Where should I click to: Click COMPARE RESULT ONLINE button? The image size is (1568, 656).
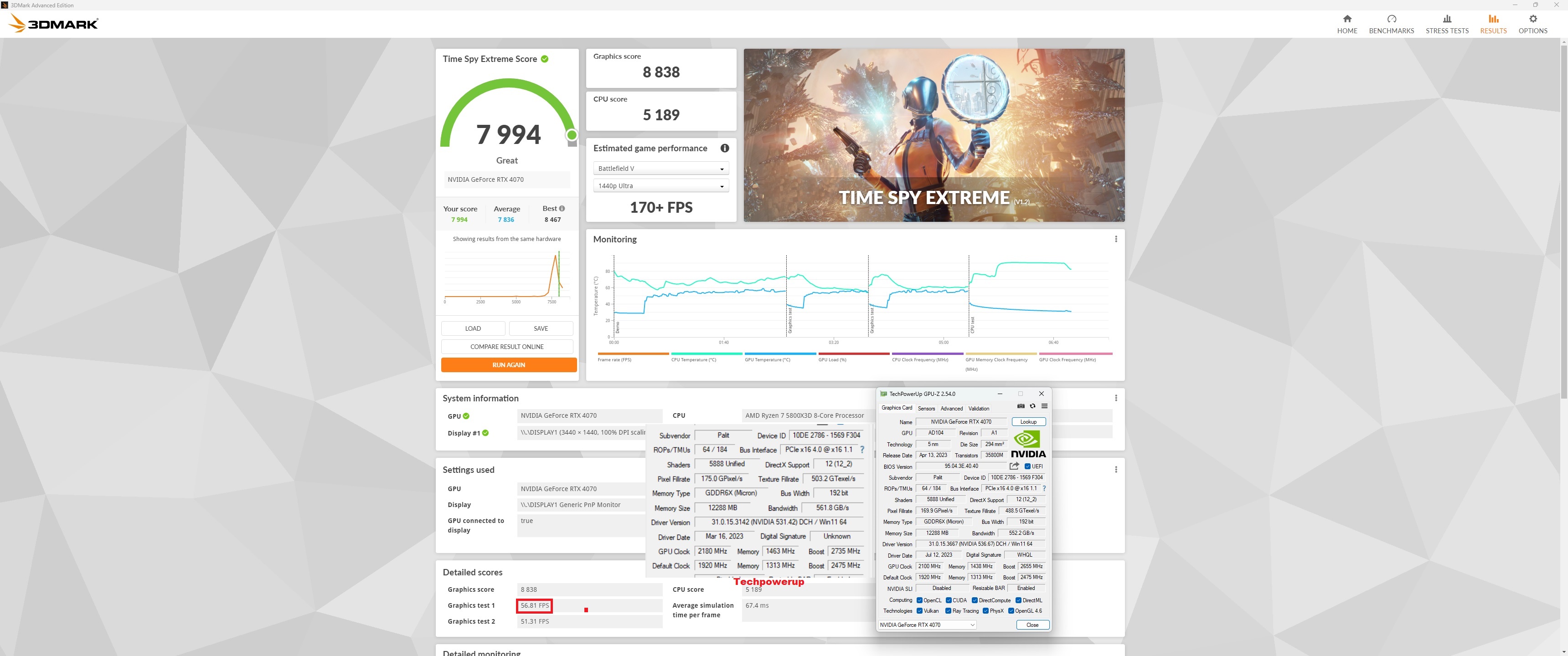(x=506, y=347)
